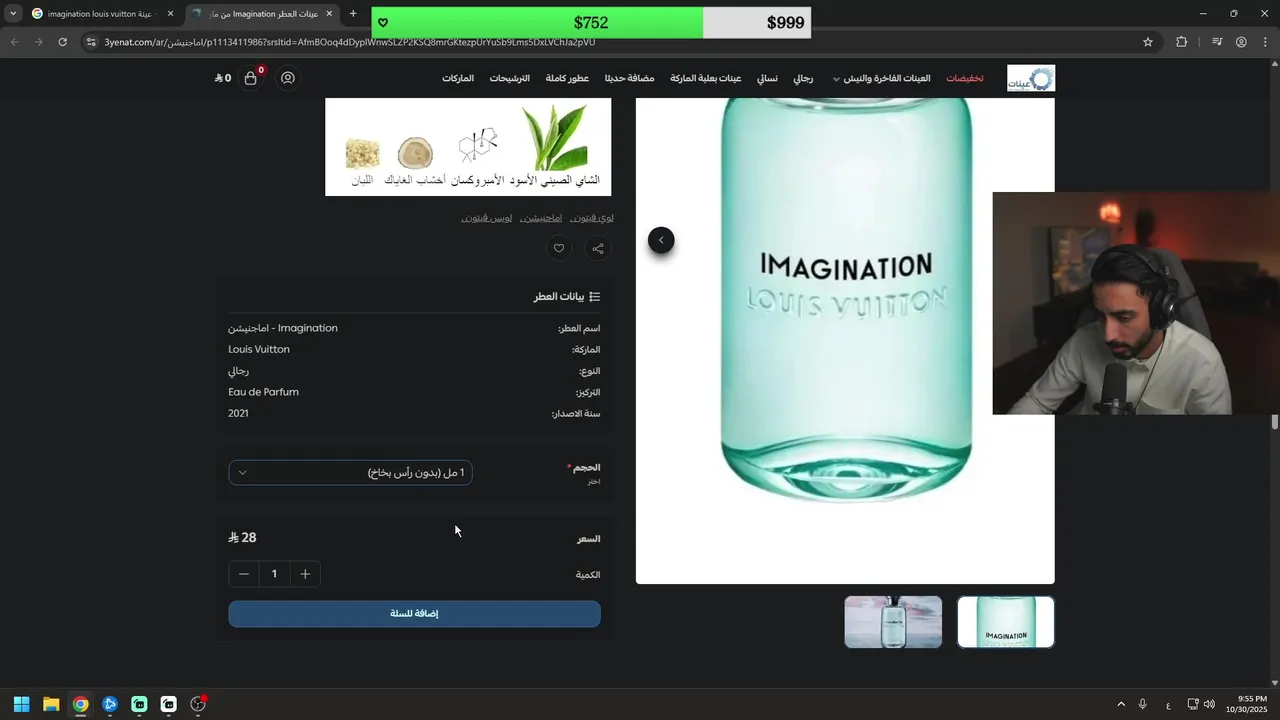
Task: Click the لوي فيتون tag link
Action: click(591, 217)
